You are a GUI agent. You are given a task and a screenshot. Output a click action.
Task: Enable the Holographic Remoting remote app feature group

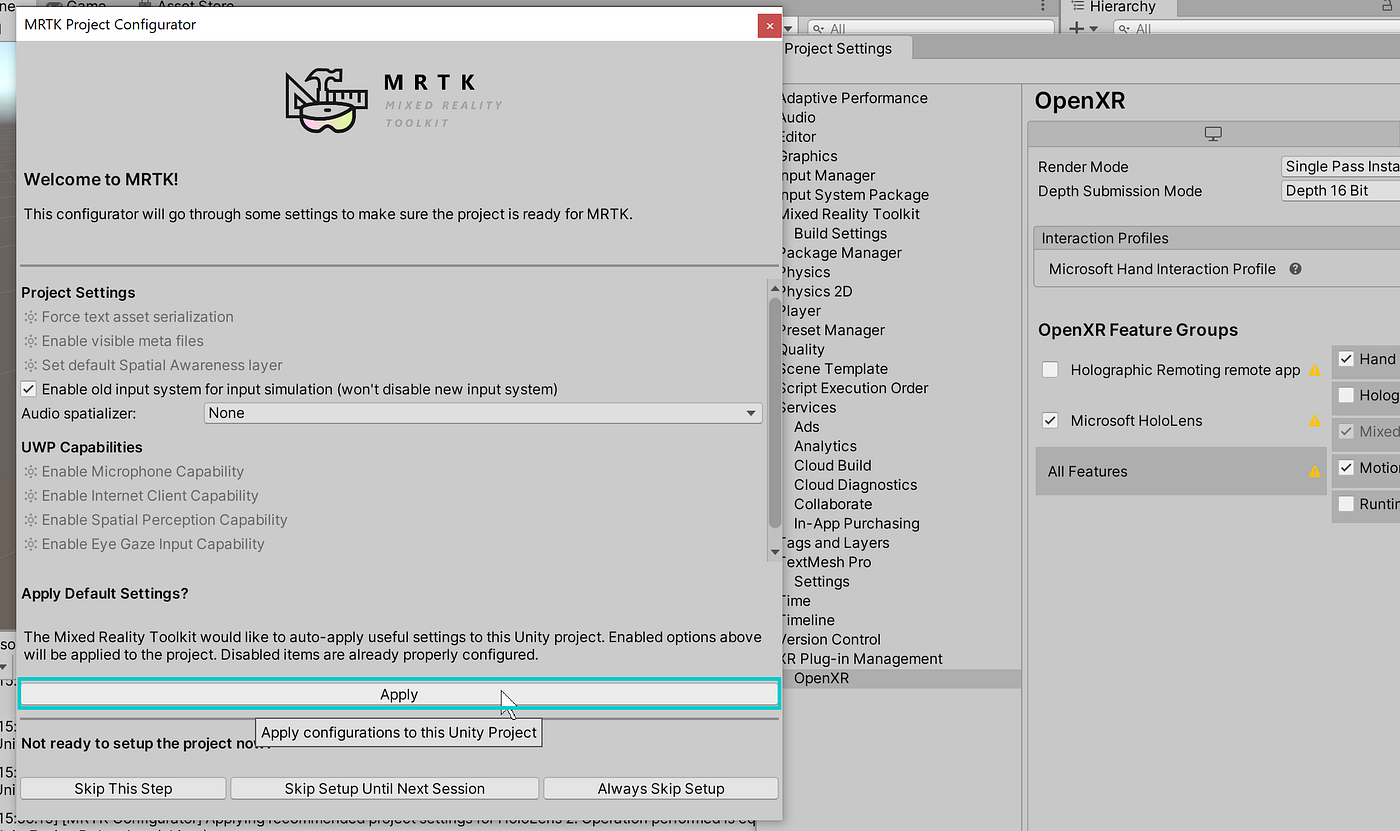(1050, 370)
